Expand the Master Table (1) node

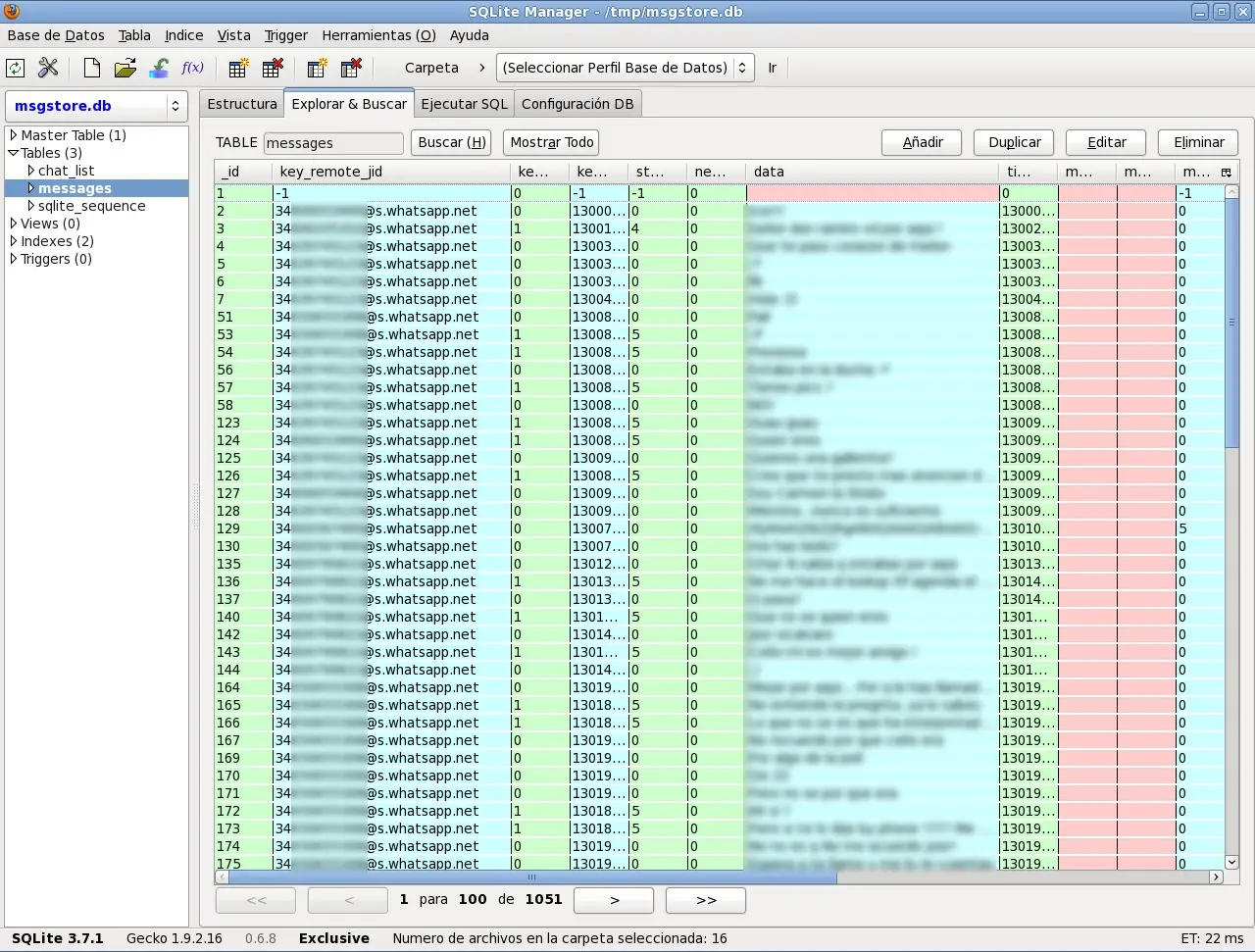[14, 135]
